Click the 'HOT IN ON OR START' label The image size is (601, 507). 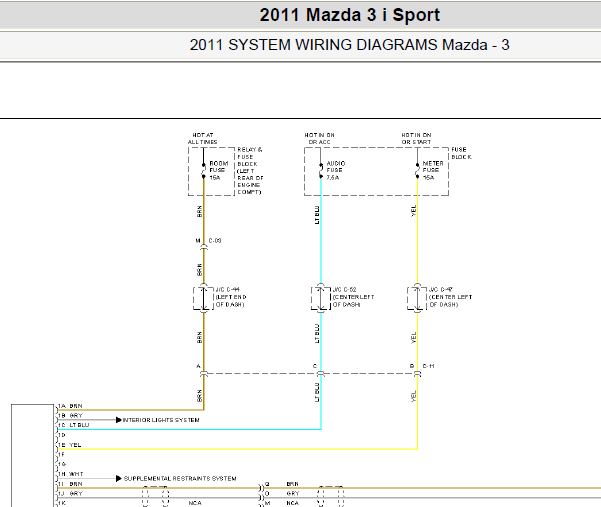[x=416, y=138]
